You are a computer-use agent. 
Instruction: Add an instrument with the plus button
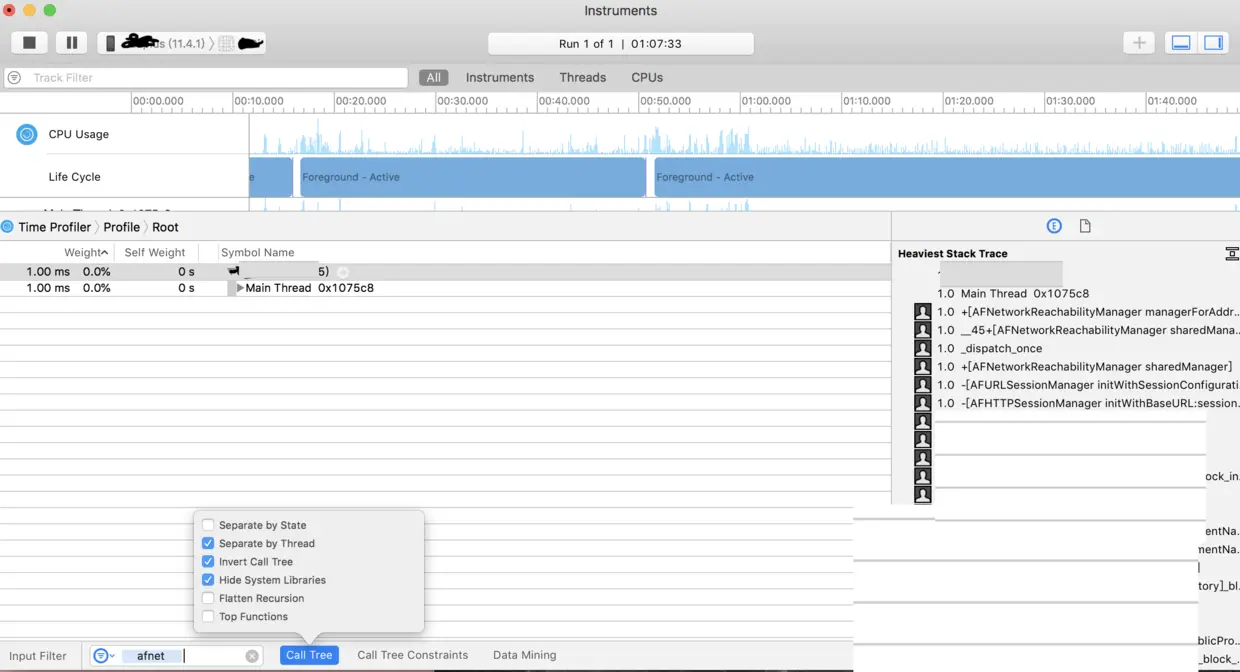(x=1139, y=43)
